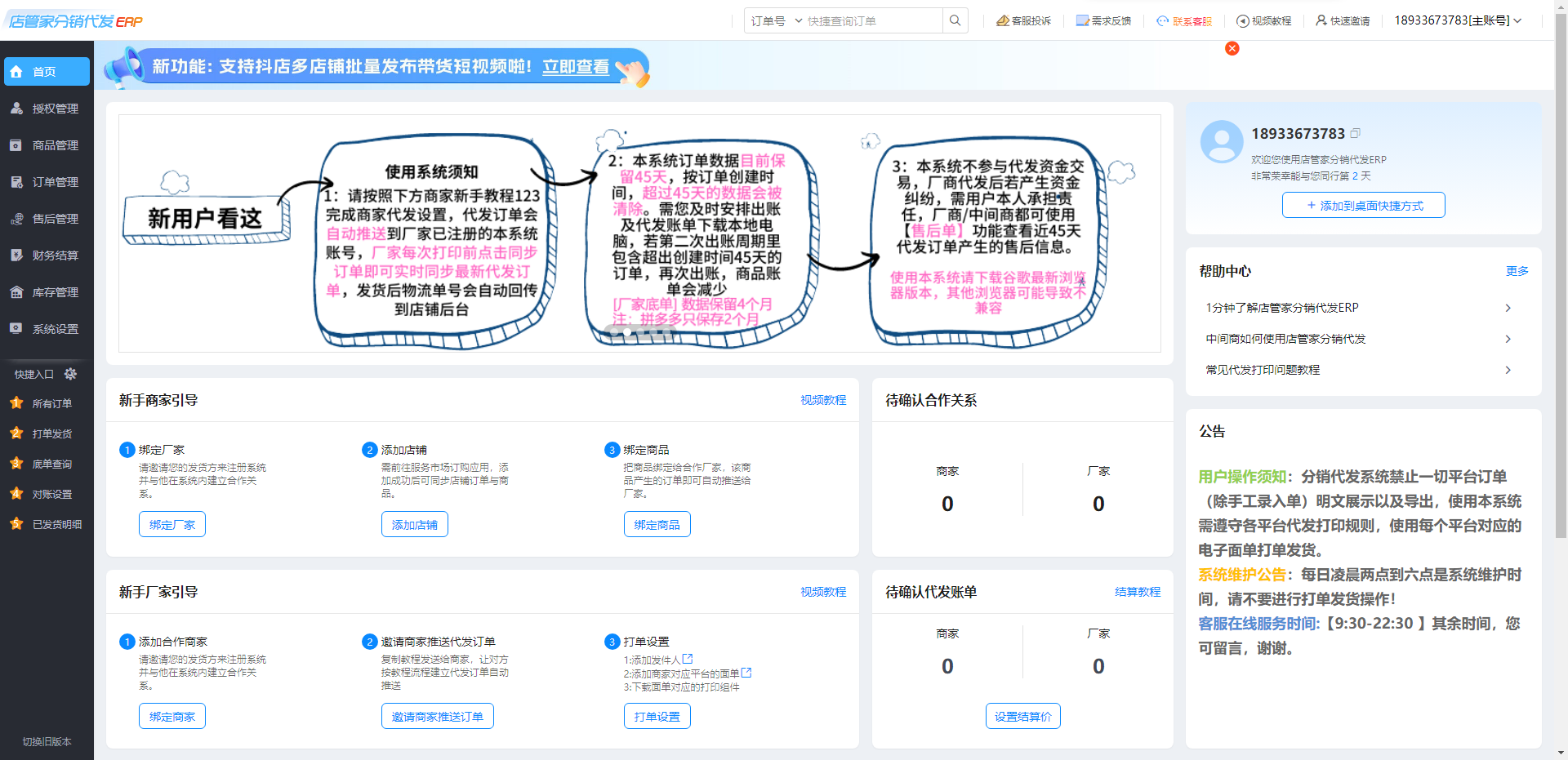Close the banner with red X icon
The image size is (1568, 760).
click(x=1232, y=48)
